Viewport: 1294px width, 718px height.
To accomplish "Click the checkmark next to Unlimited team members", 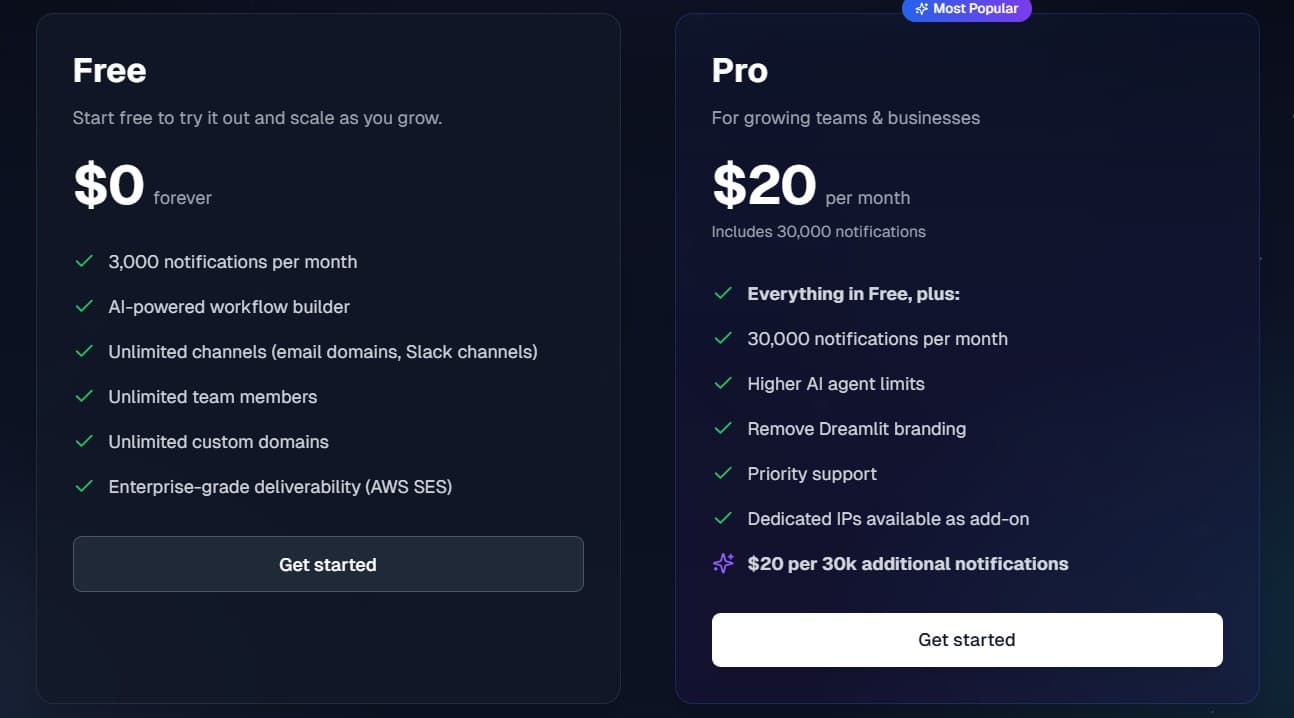I will click(85, 396).
